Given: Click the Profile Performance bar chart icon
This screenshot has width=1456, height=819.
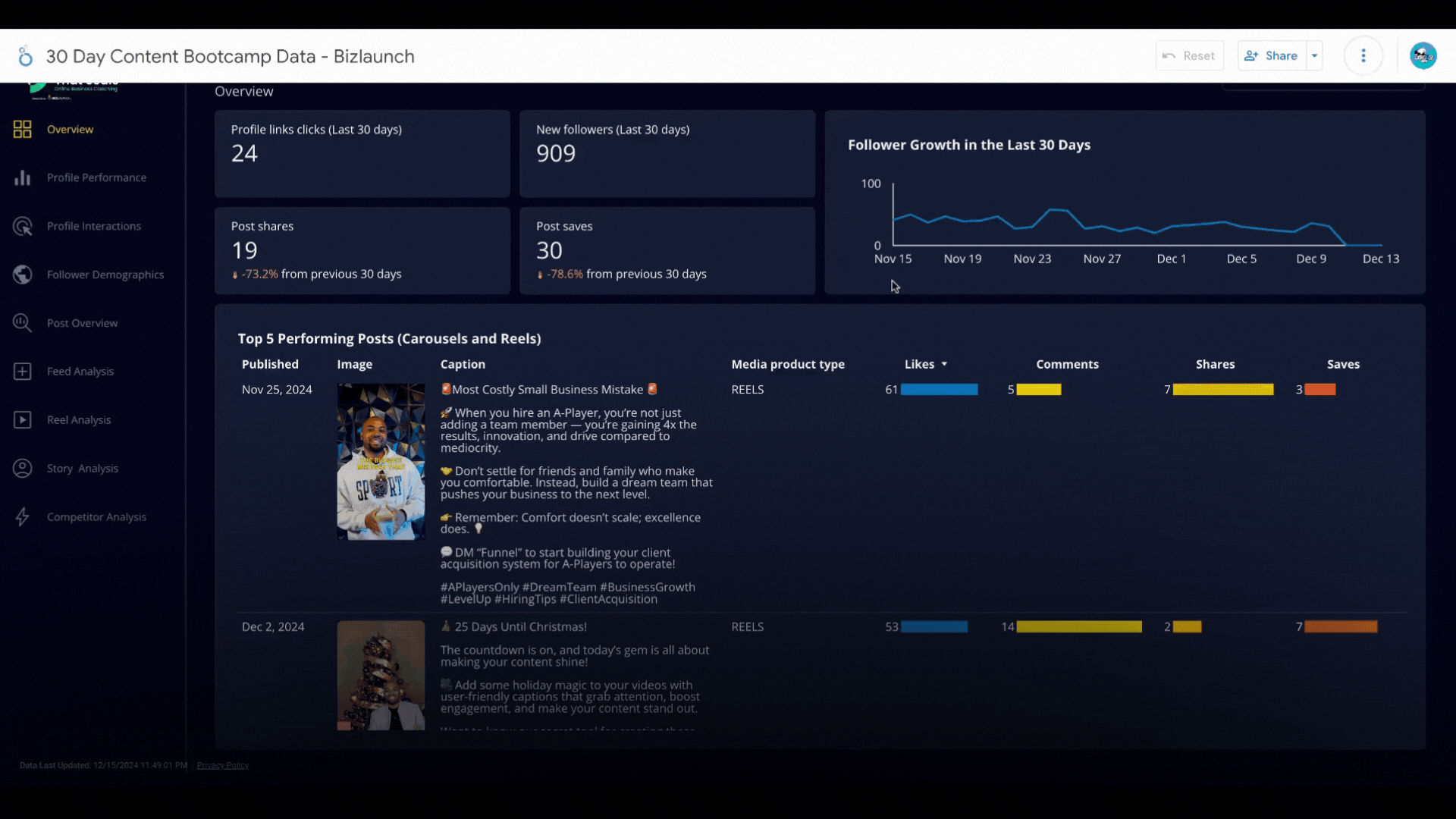Looking at the screenshot, I should coord(22,177).
